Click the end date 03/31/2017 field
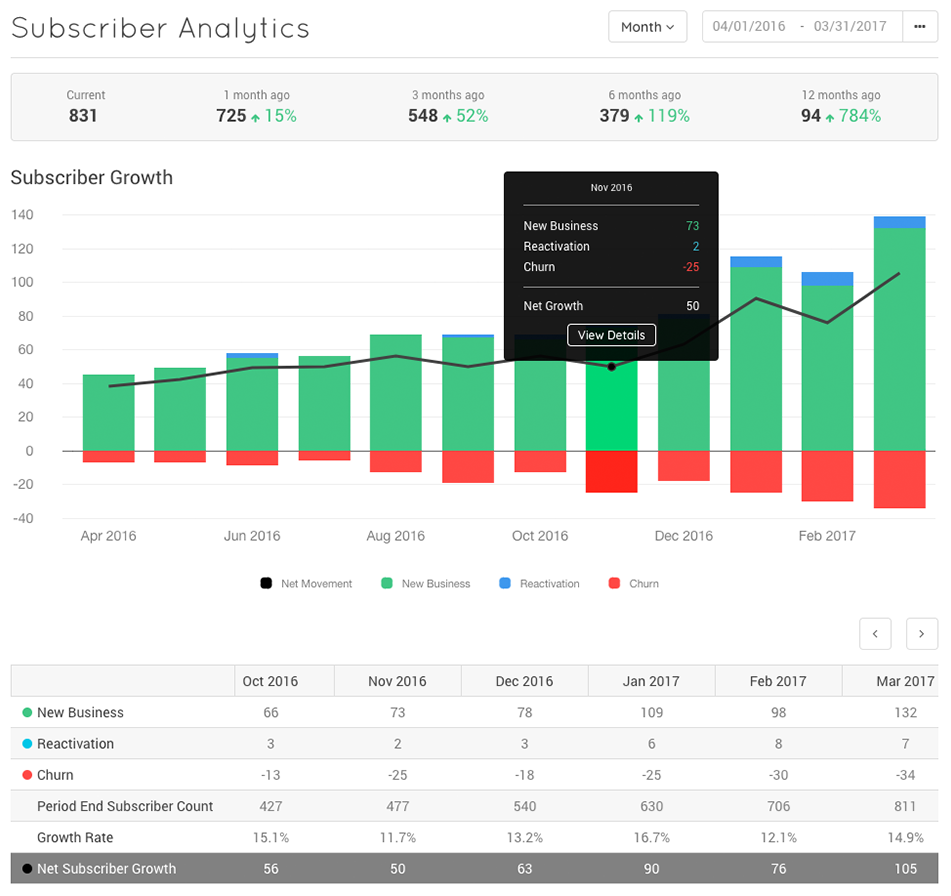Image resolution: width=951 pixels, height=896 pixels. point(850,26)
